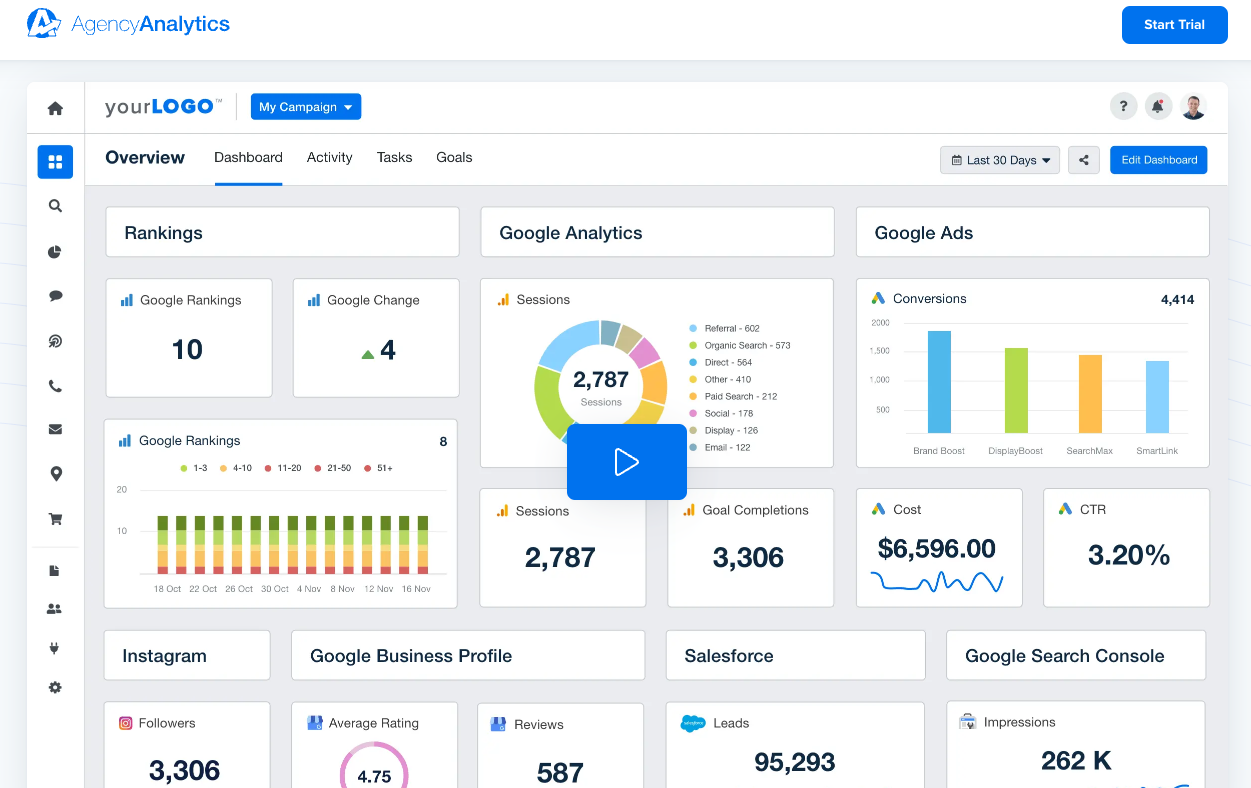The height and width of the screenshot is (788, 1251).
Task: Open the users group sidebar icon
Action: click(x=55, y=608)
